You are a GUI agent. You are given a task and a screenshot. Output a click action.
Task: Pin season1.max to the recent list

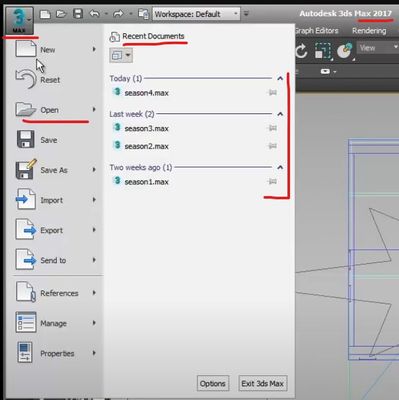click(x=273, y=181)
